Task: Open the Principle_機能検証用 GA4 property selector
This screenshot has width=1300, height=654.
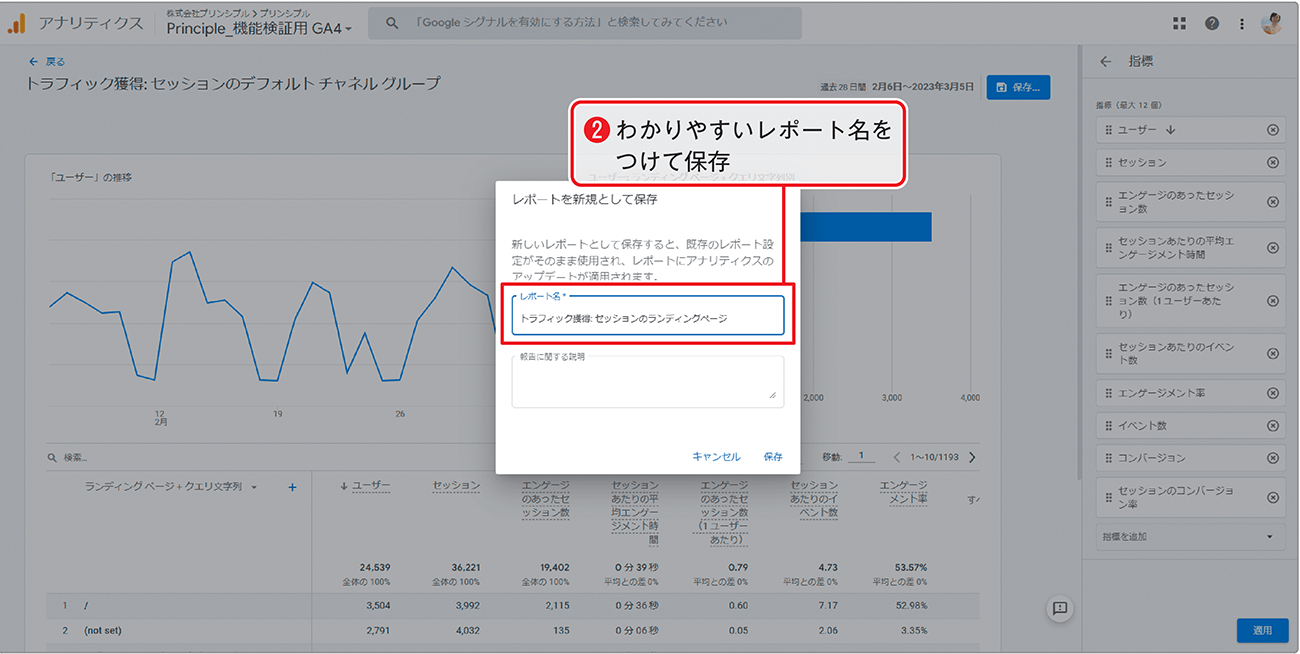Action: tap(259, 29)
